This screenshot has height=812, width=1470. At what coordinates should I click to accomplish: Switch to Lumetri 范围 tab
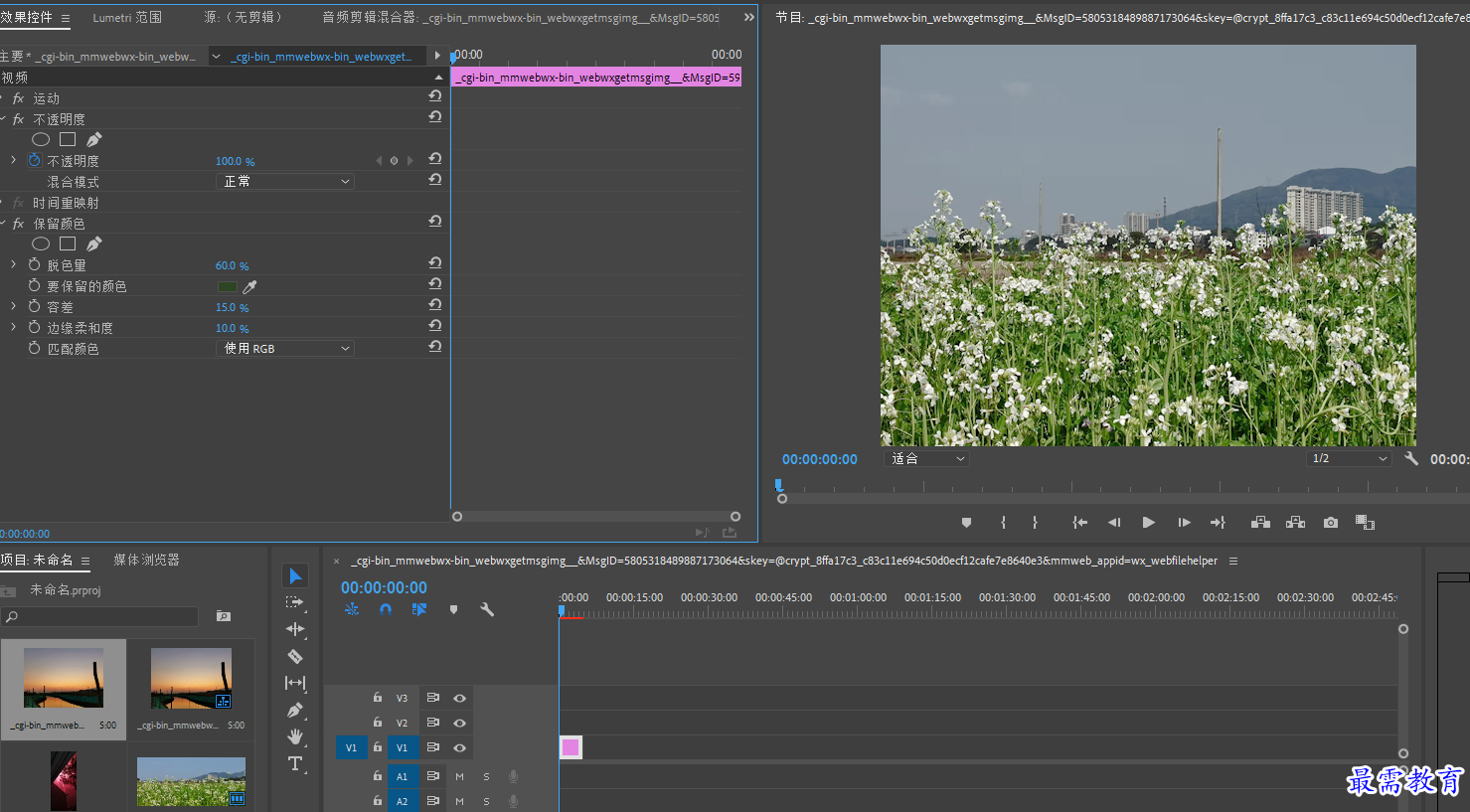127,17
